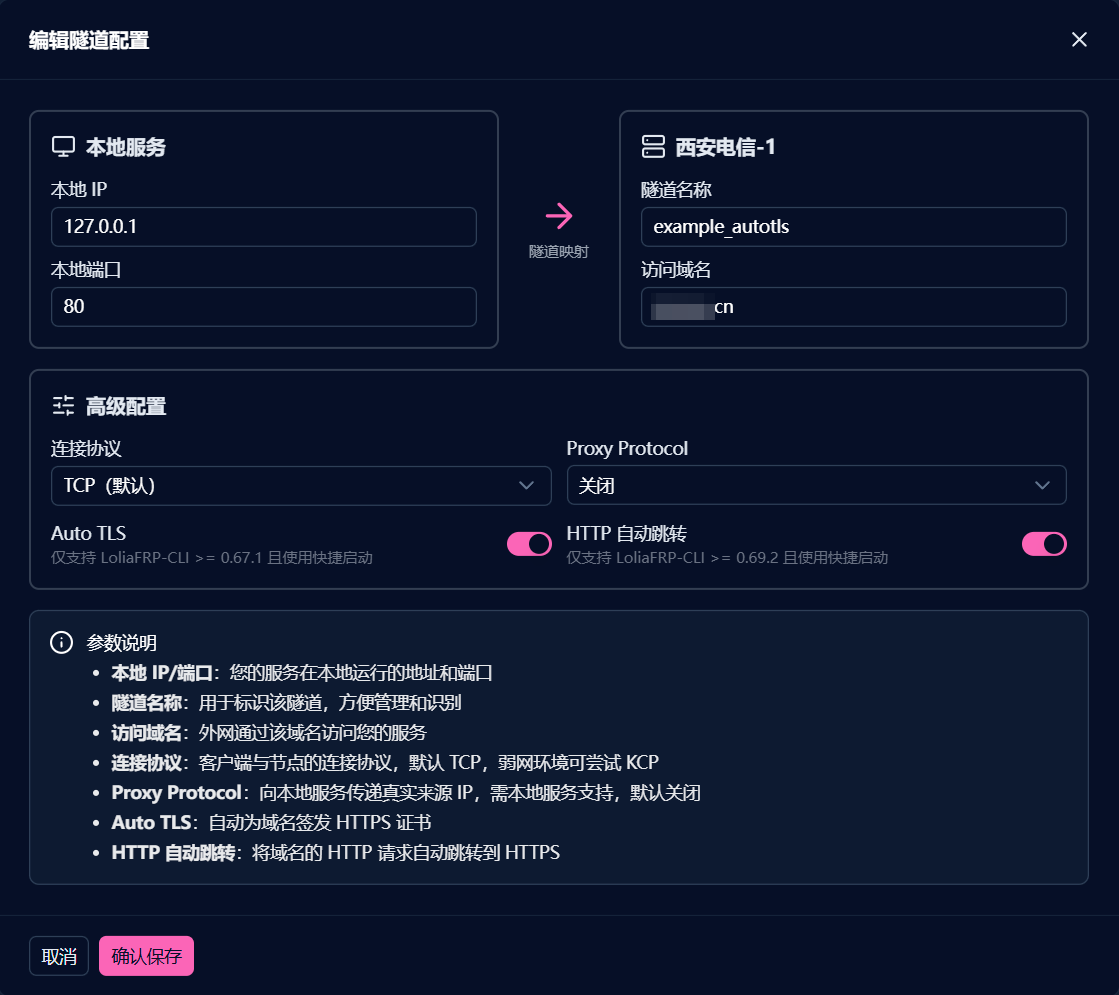This screenshot has height=995, width=1119.
Task: Click the HTTP 自动跳转 label
Action: click(627, 533)
